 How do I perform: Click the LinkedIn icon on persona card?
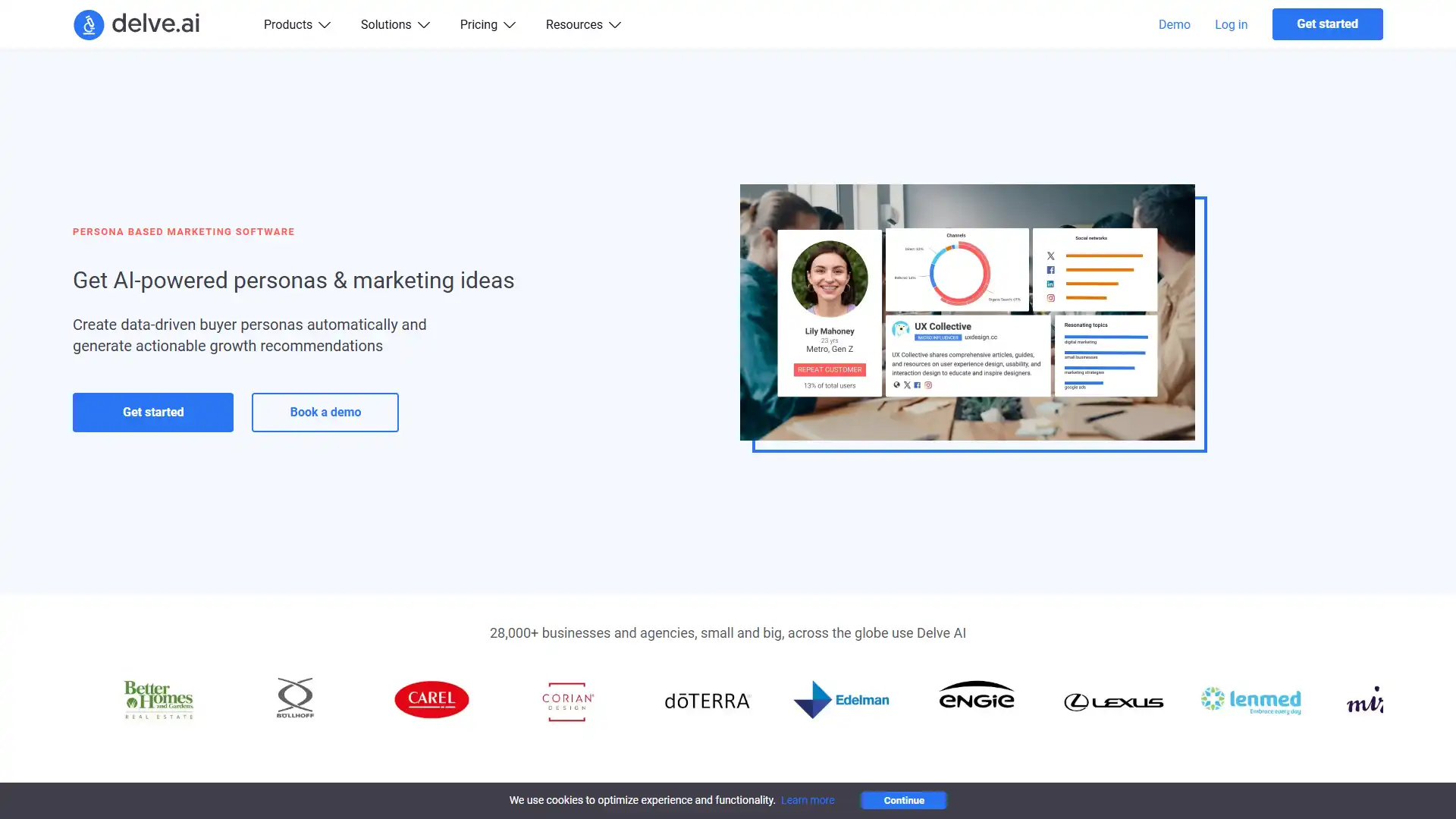pos(1052,284)
